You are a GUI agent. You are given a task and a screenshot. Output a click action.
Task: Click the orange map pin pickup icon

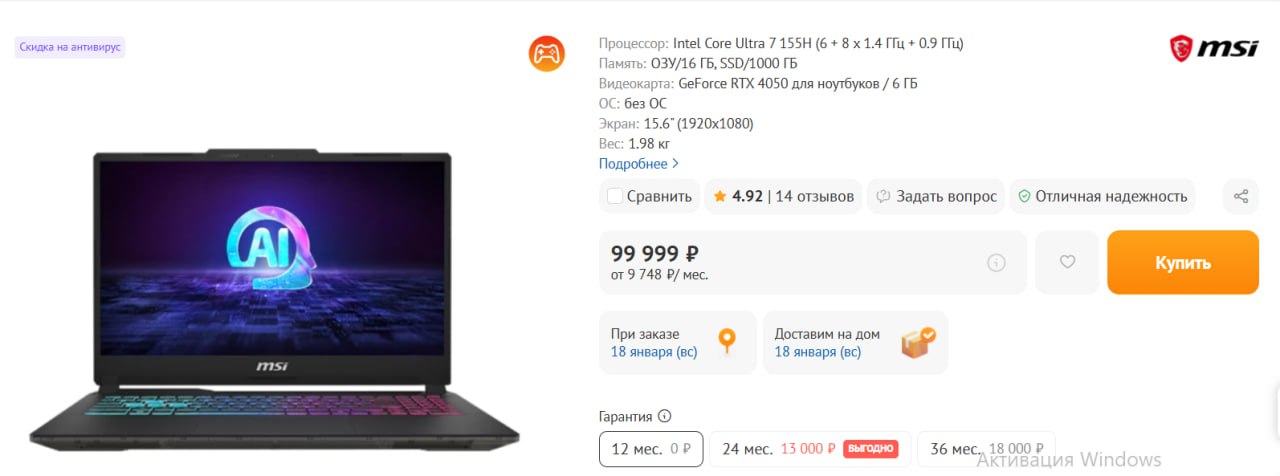tap(727, 342)
